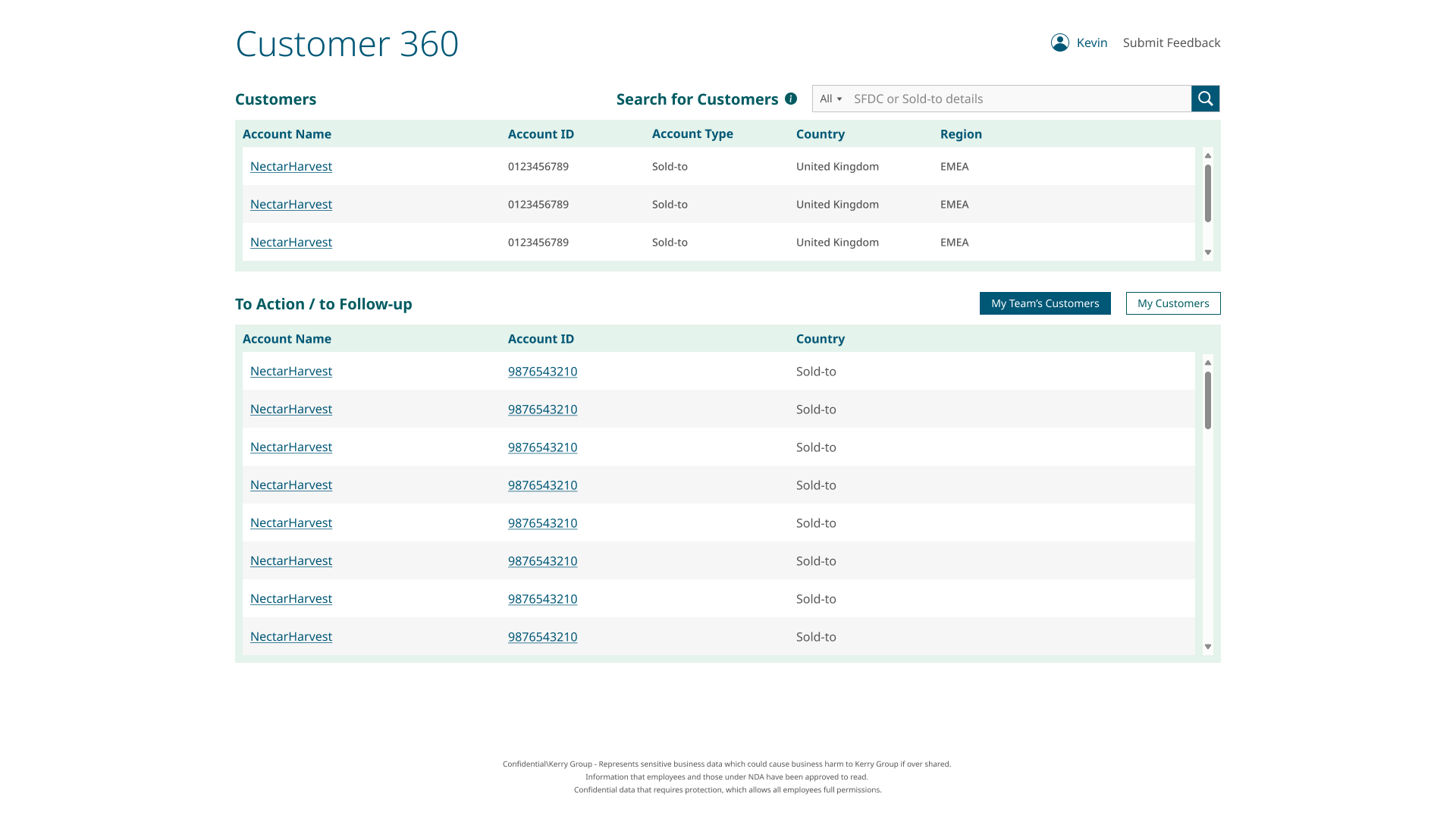Open first account ID 9876543210 link
This screenshot has height=819, width=1456.
pyautogui.click(x=542, y=372)
